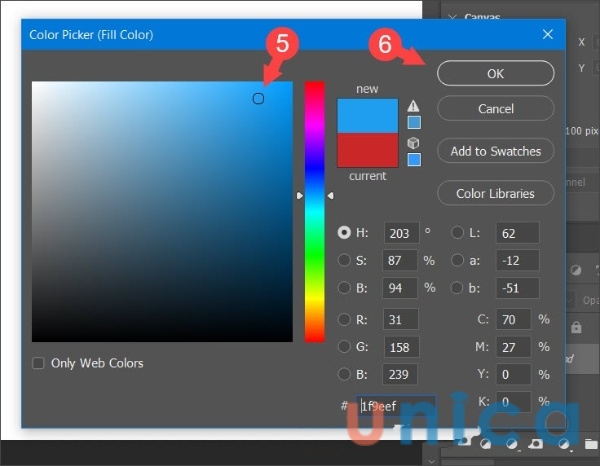The image size is (600, 466).
Task: Select the R red radio button
Action: point(345,320)
